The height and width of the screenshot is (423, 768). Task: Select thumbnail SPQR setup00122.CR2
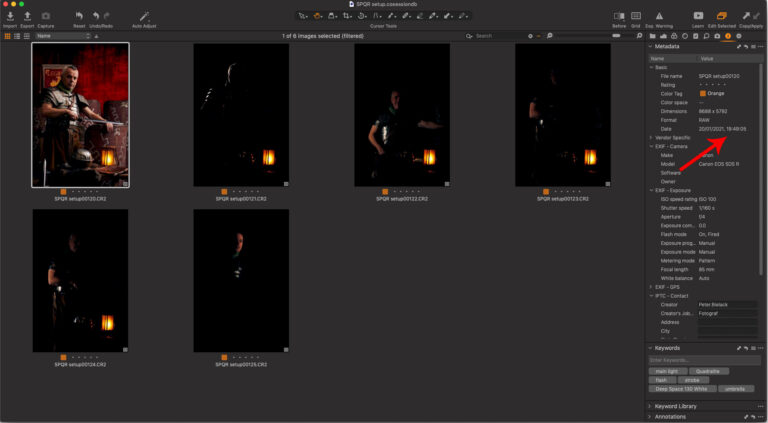pos(402,115)
